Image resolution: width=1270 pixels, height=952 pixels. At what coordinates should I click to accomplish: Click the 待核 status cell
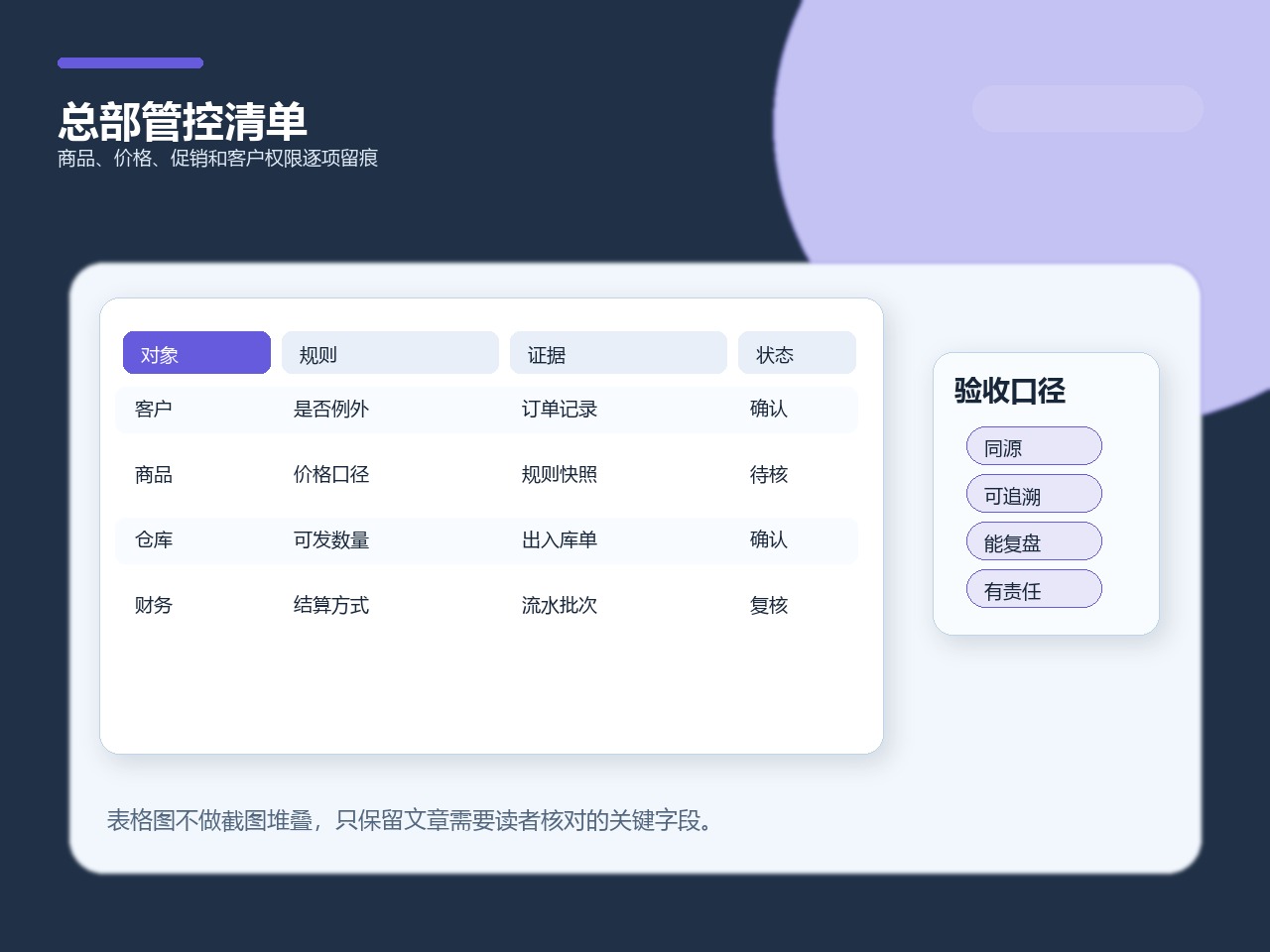(x=769, y=474)
